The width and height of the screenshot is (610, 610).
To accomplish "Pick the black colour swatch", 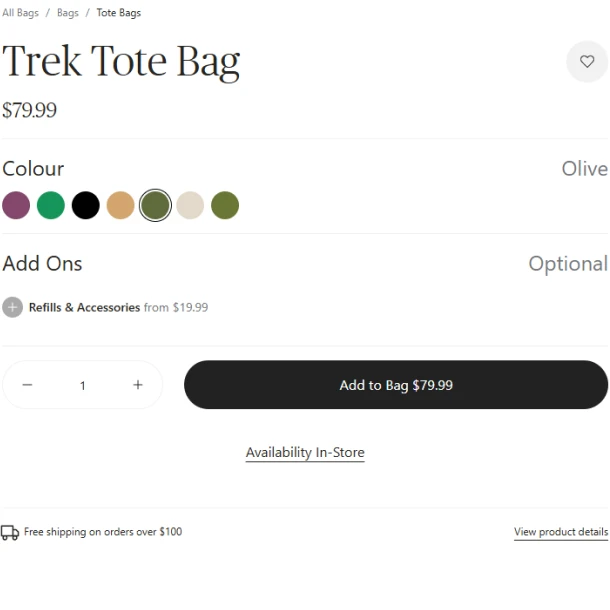I will click(x=86, y=205).
